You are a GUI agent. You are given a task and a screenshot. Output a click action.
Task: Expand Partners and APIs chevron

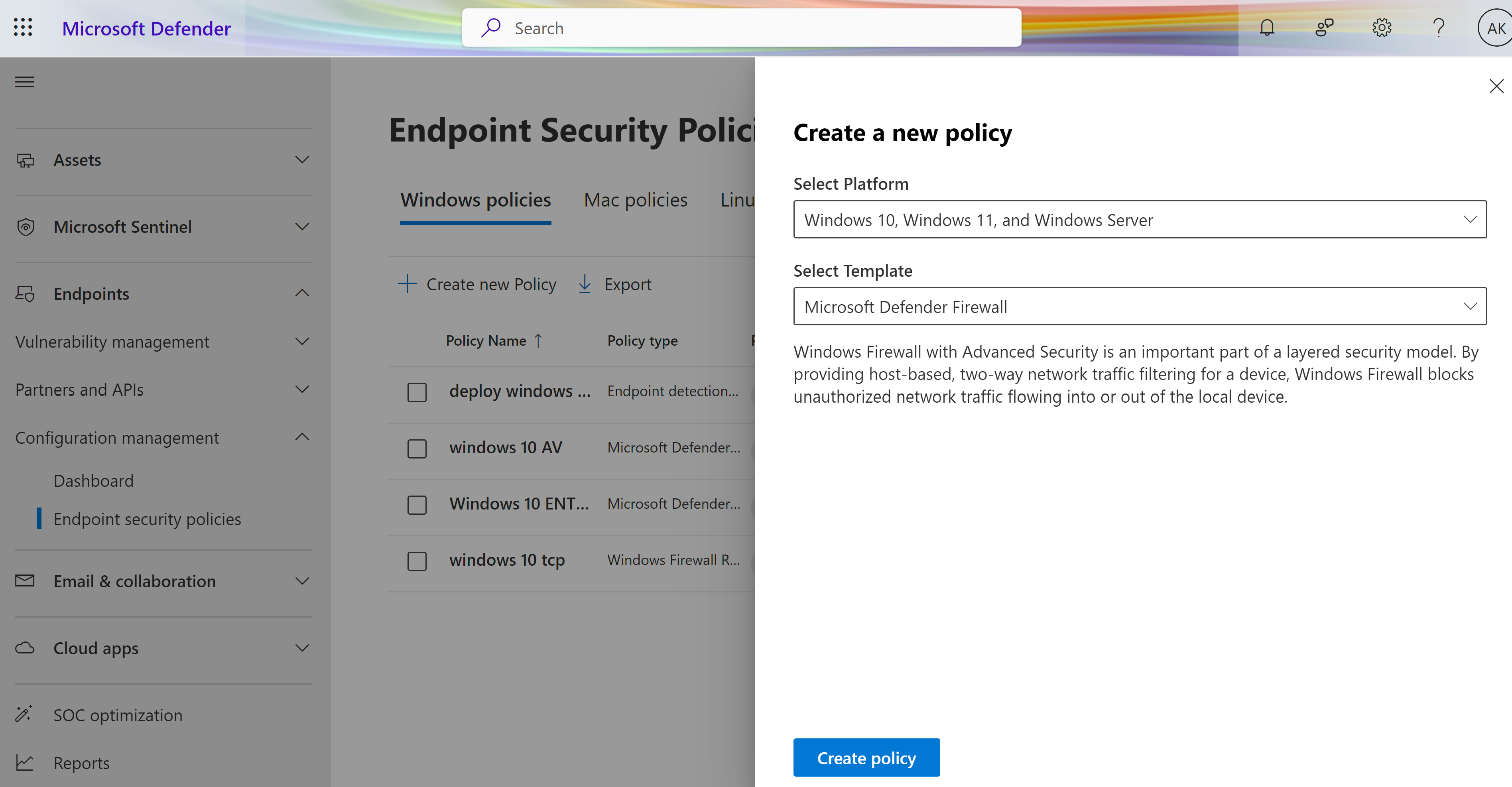[302, 390]
